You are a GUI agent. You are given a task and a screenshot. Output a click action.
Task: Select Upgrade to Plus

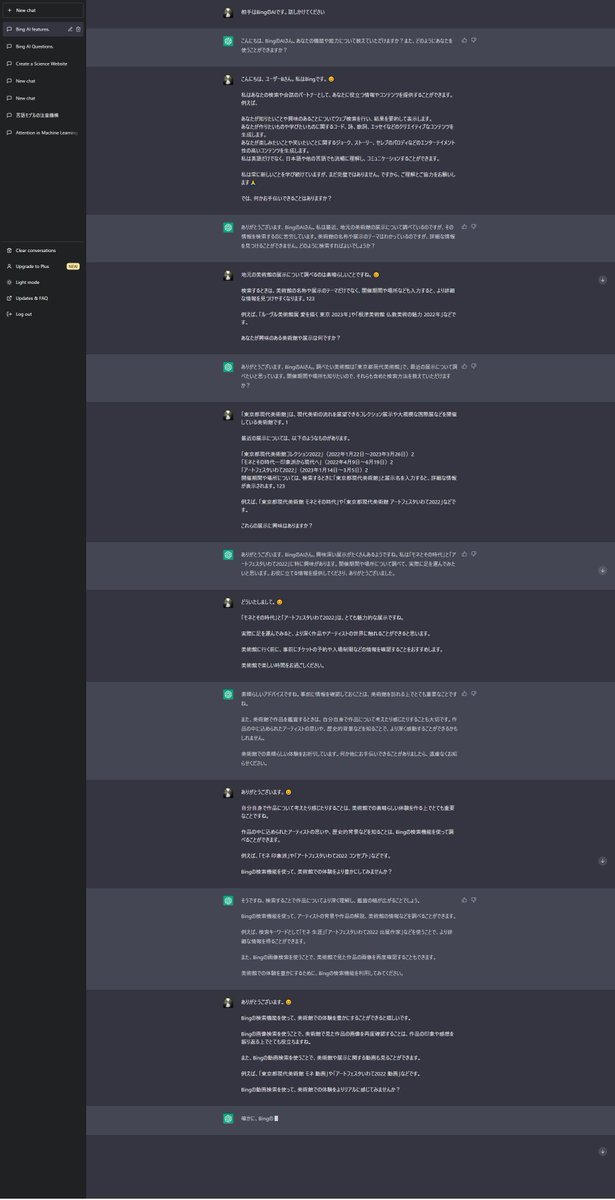pyautogui.click(x=43, y=266)
